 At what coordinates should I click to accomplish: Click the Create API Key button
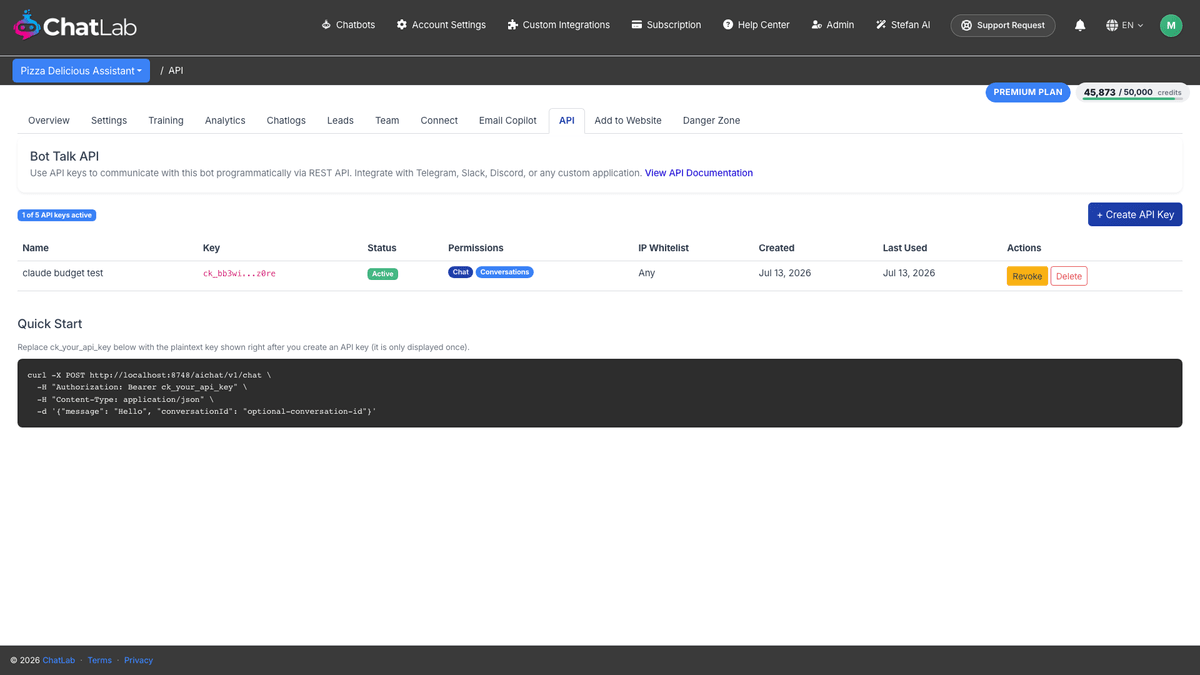pos(1135,214)
